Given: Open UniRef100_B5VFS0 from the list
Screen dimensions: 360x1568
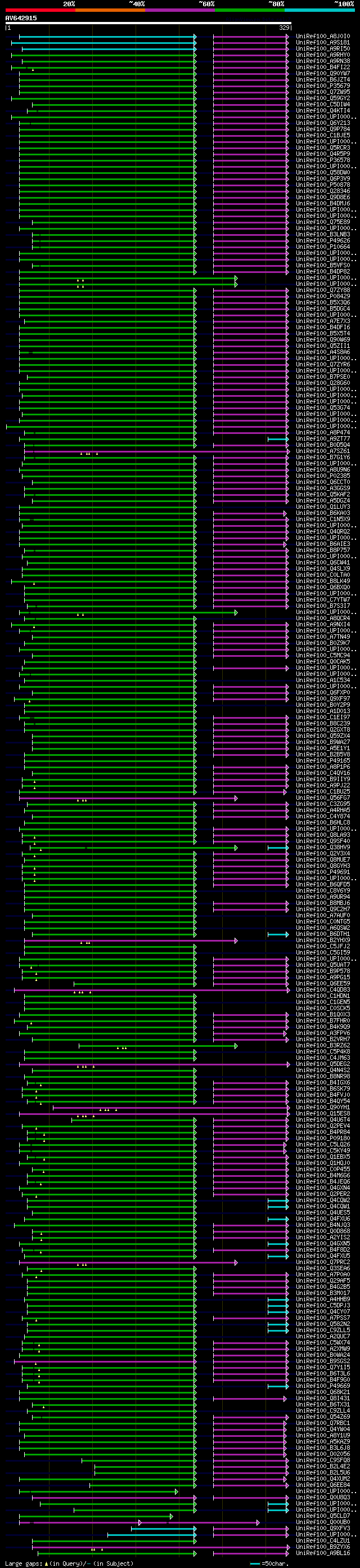Looking at the screenshot, I should pos(323,266).
